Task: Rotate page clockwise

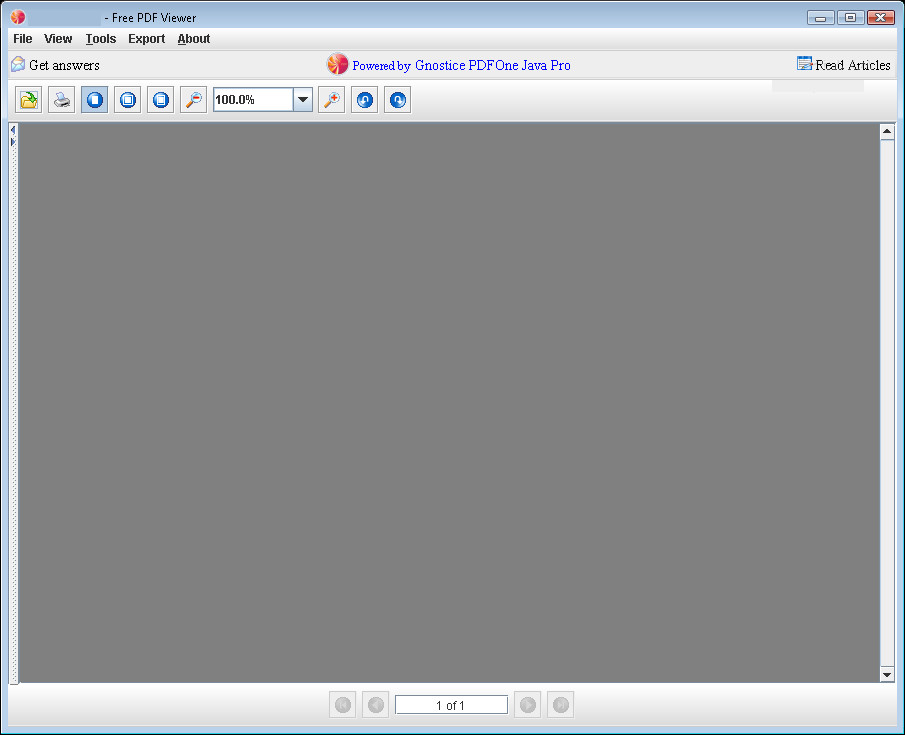Action: (x=397, y=100)
